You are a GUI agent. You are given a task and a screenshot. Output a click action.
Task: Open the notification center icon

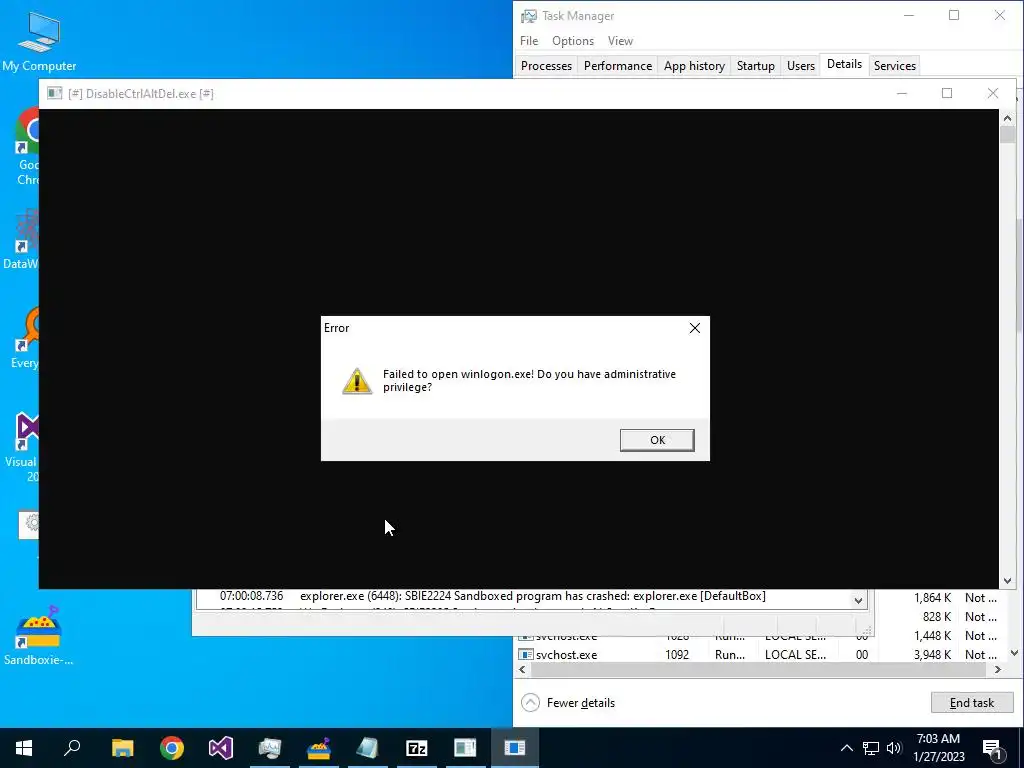coord(992,748)
